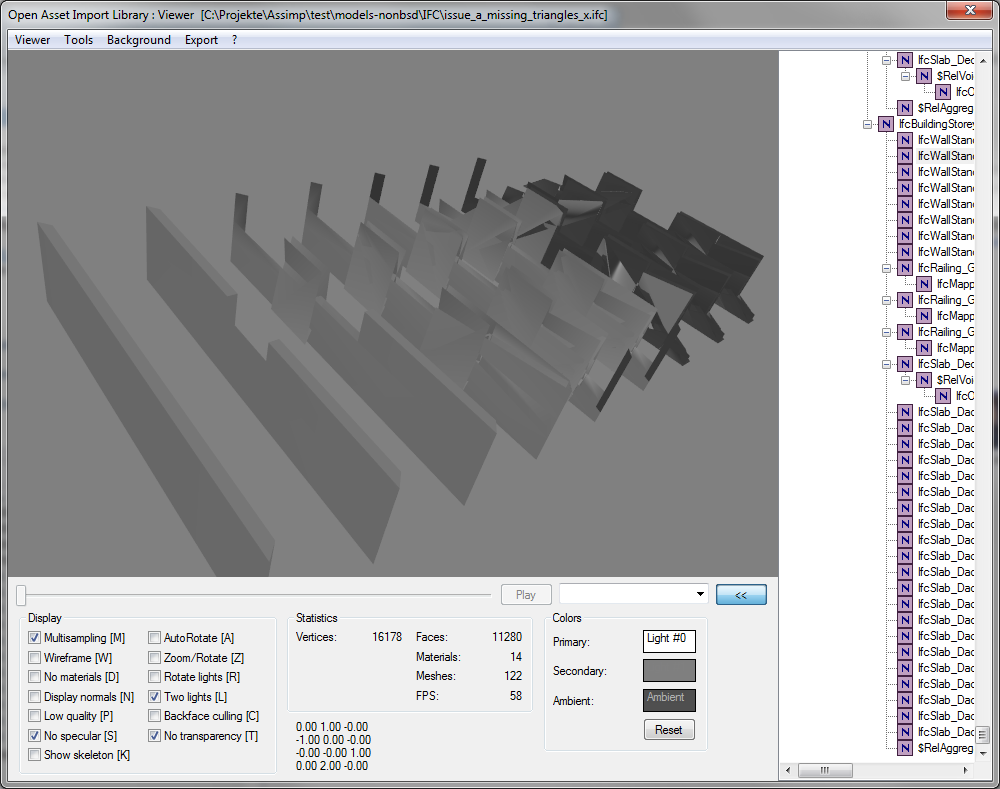
Task: Select the first IfcMapped node icon under IfcRailing
Action: point(925,284)
